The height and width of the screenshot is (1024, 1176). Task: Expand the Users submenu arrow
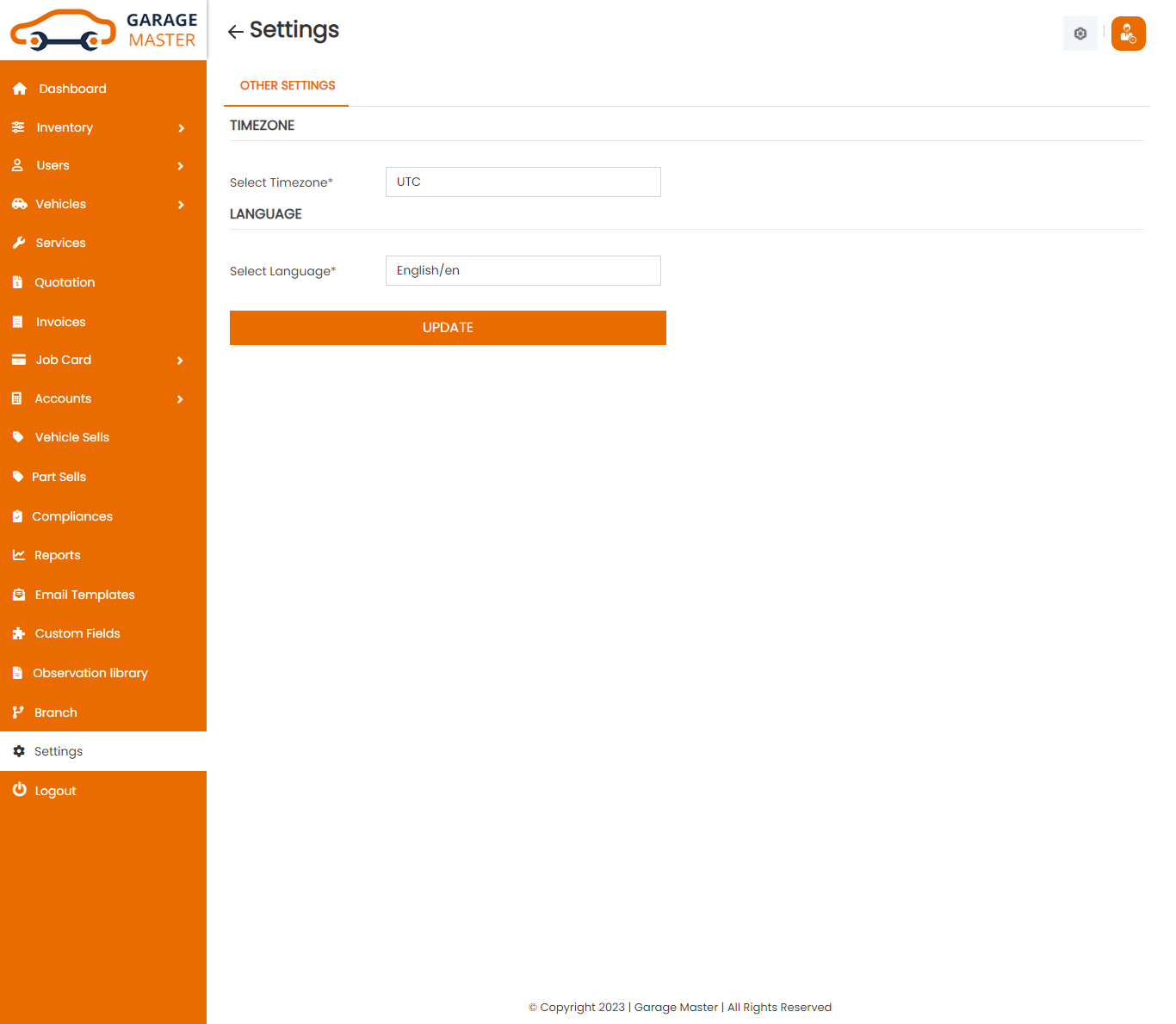(x=181, y=166)
